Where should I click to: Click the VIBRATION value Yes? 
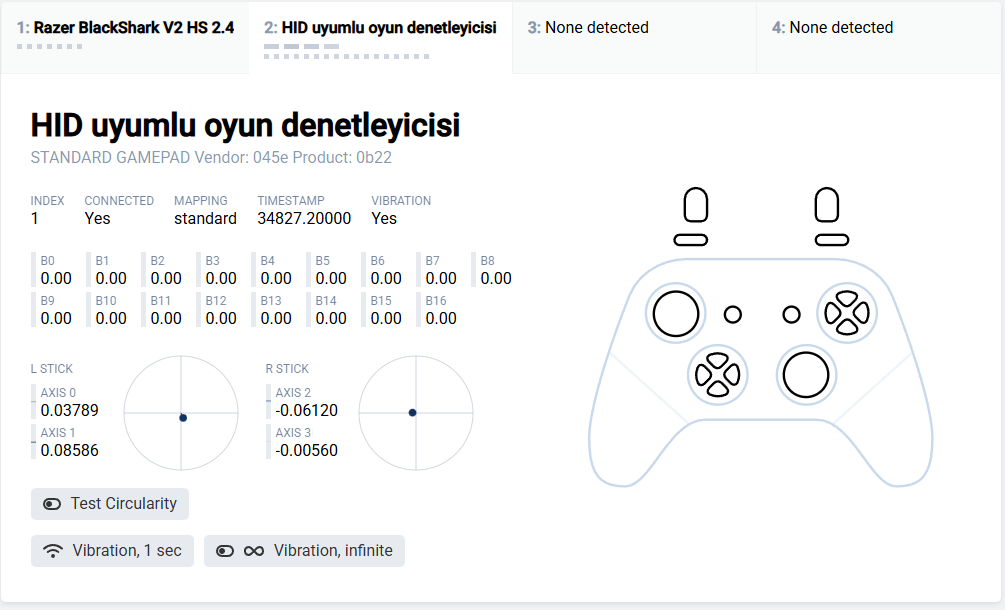pos(384,218)
